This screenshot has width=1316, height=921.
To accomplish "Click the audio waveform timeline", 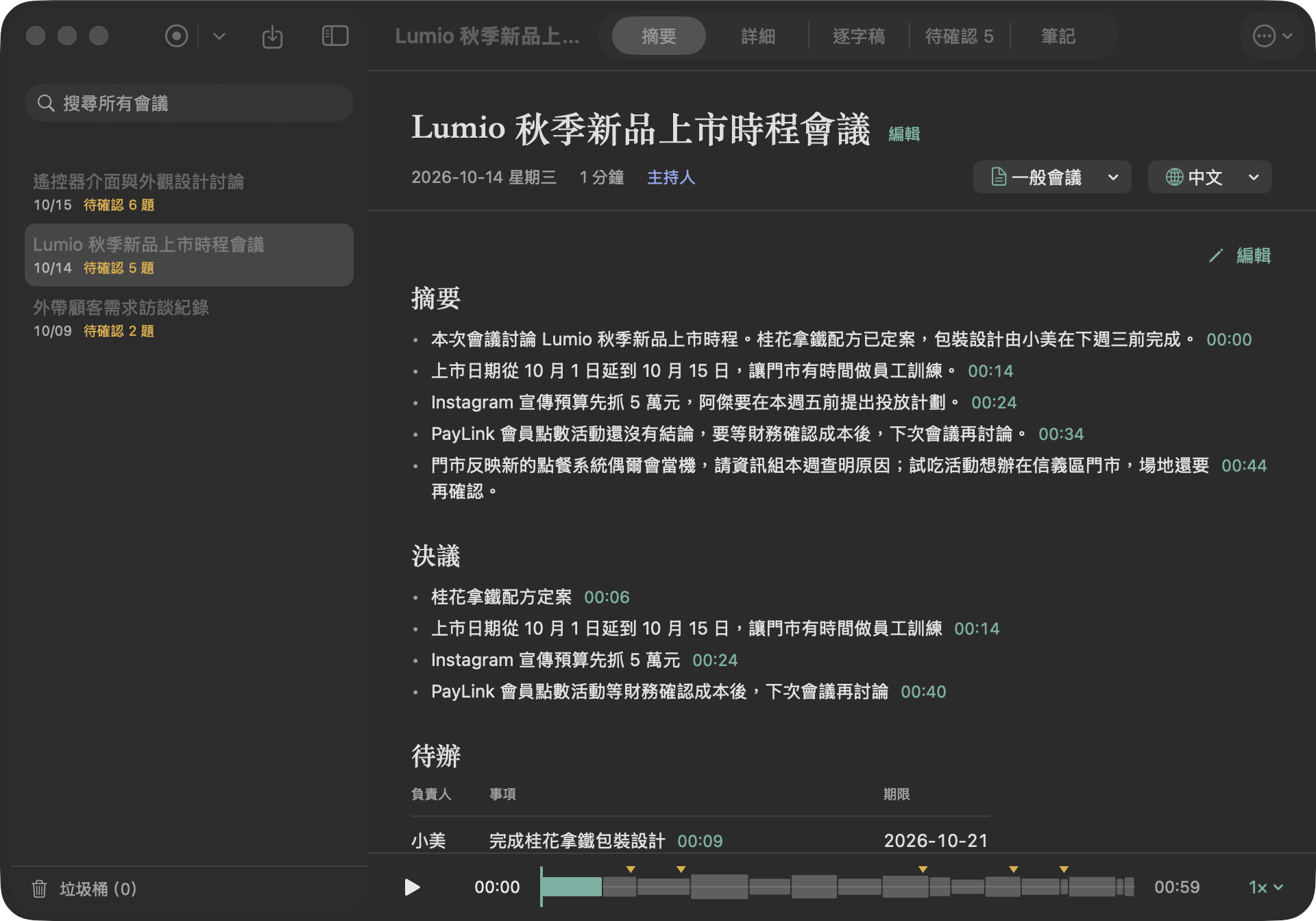I will click(837, 887).
